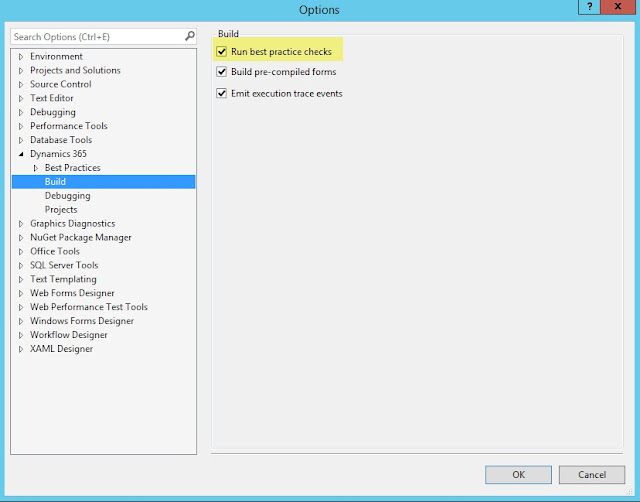Image resolution: width=640 pixels, height=502 pixels.
Task: Click the Build pre-compiled forms label
Action: tap(284, 72)
